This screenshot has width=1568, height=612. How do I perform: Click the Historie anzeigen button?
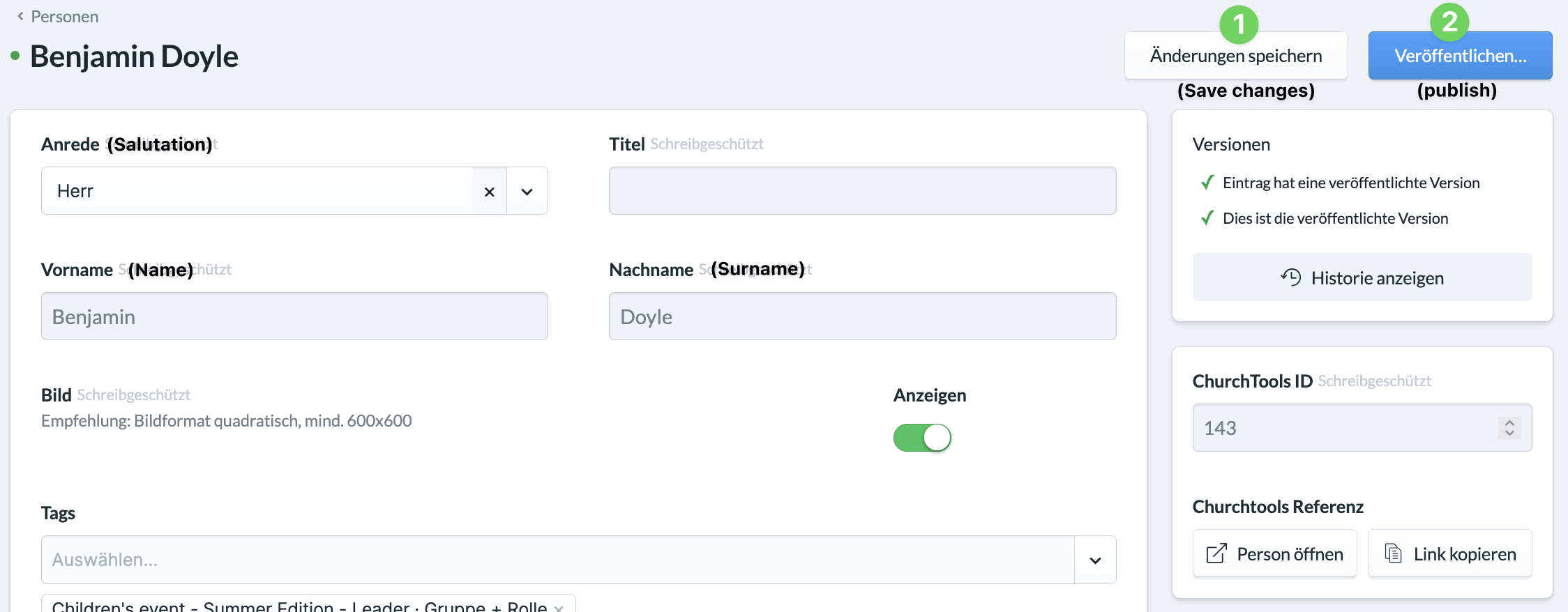pyautogui.click(x=1362, y=277)
